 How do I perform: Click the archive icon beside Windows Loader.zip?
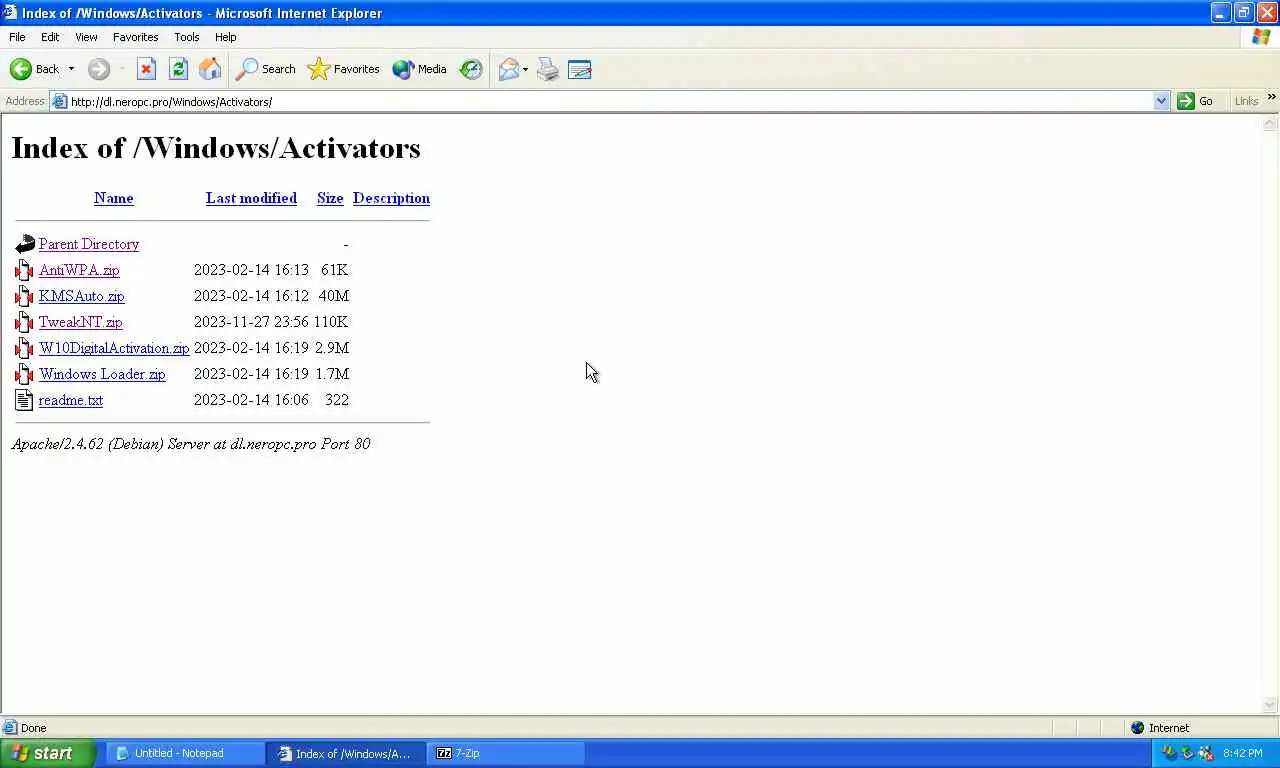[x=25, y=374]
